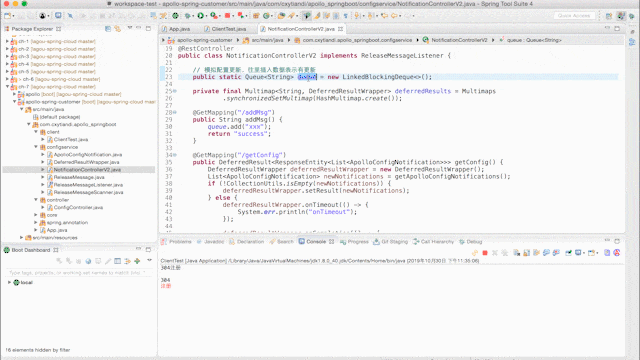
Task: Open the Package Explorer view menu dropdown
Action: (129, 28)
